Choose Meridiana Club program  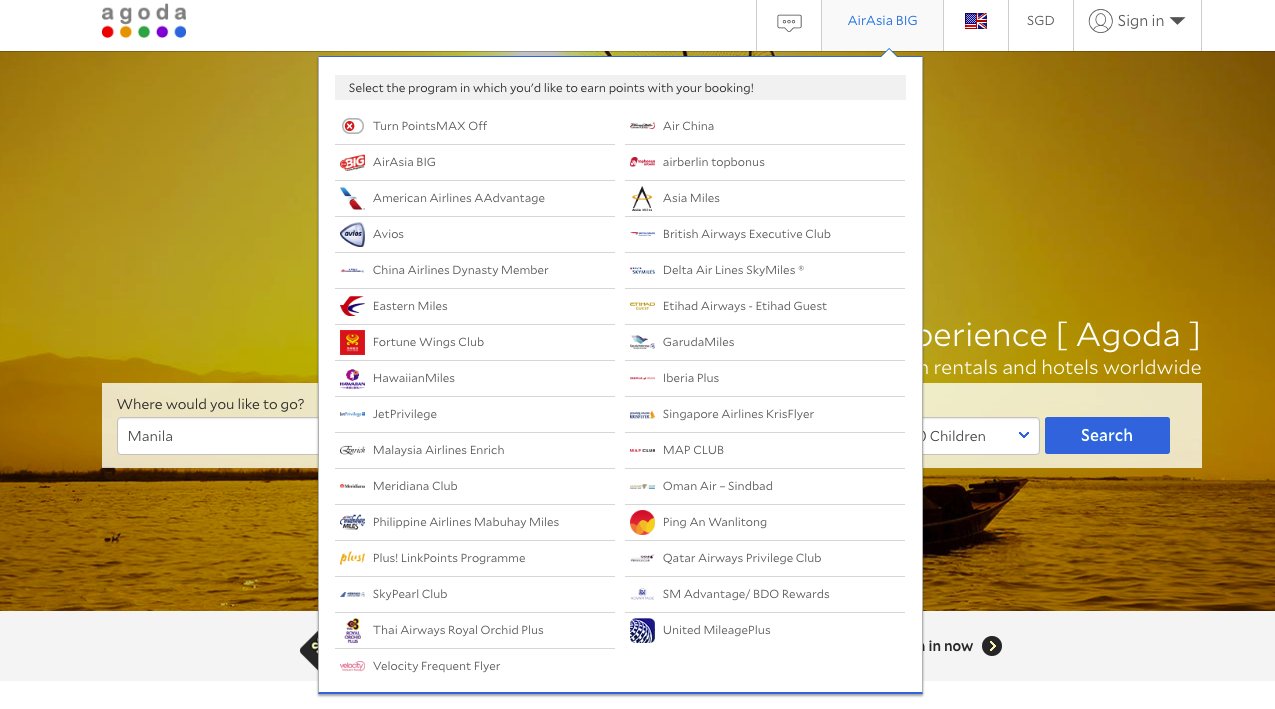point(475,486)
